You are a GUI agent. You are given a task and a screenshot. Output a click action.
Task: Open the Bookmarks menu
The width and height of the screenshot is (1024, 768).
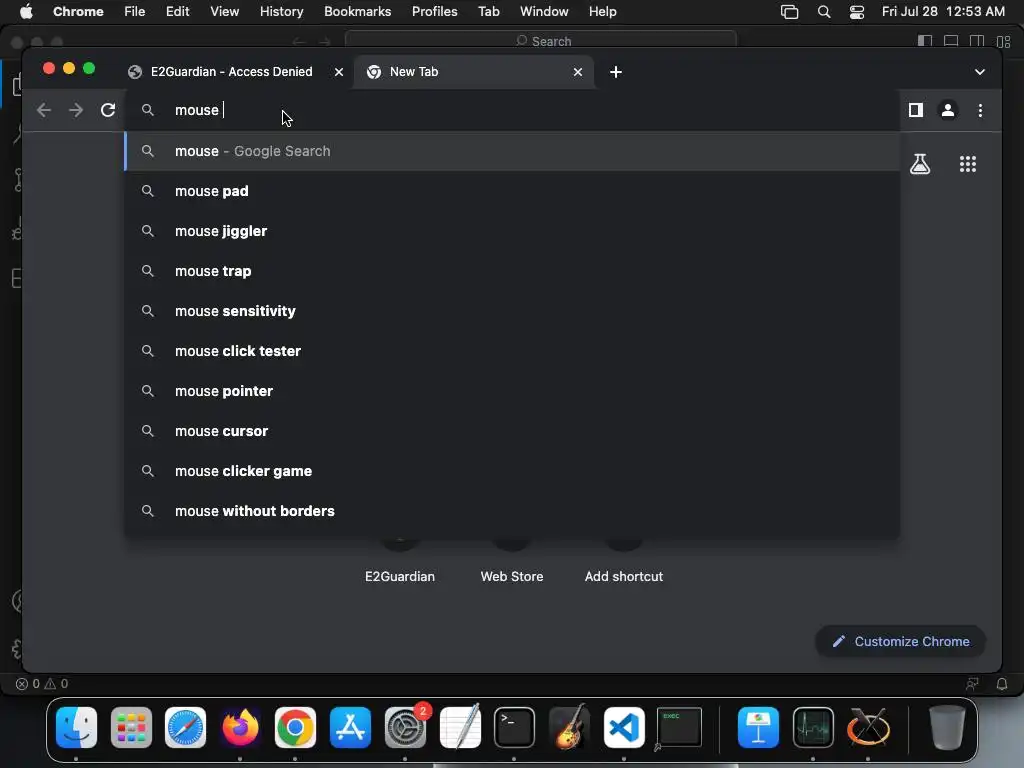[357, 12]
